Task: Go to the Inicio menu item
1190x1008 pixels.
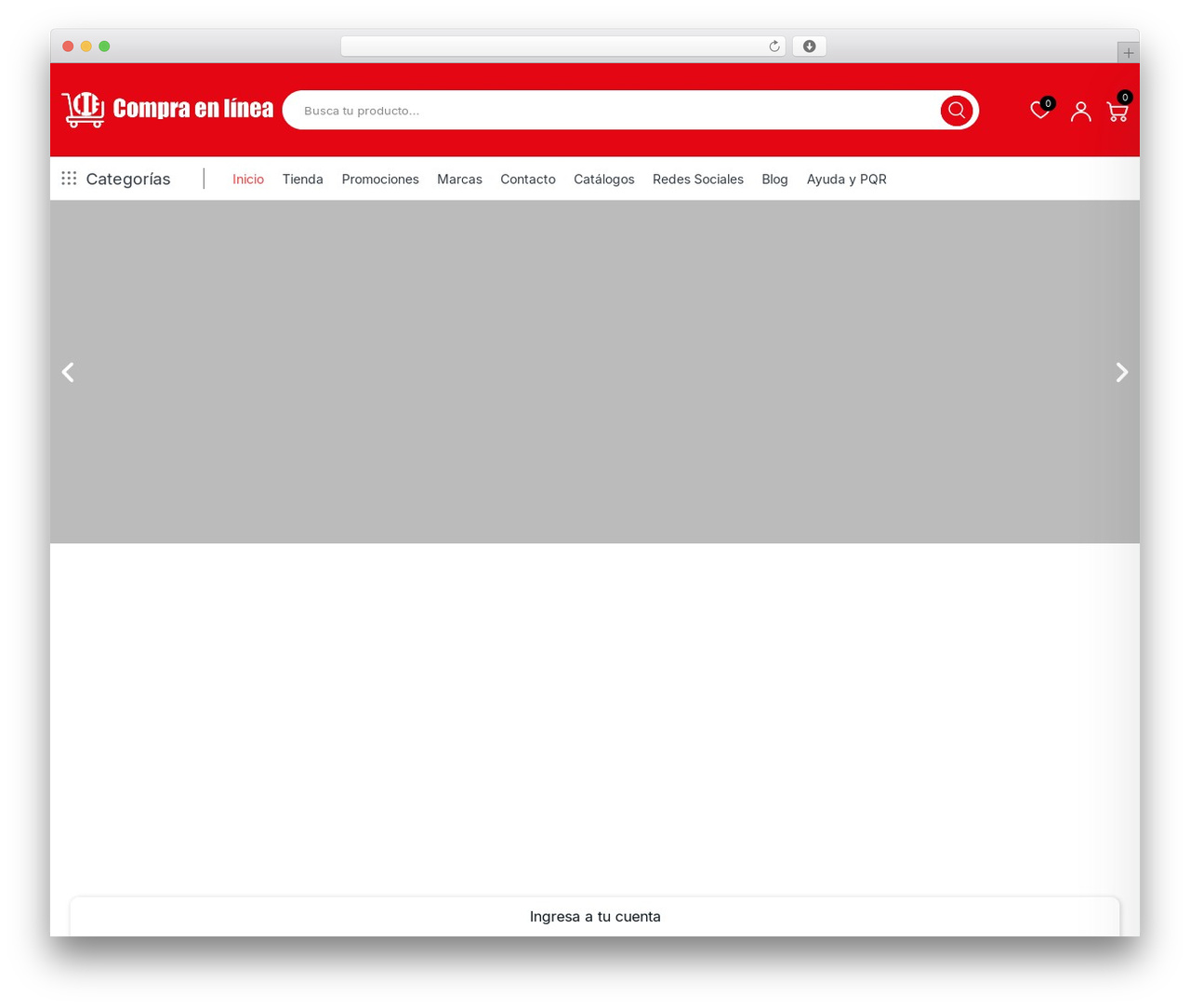Action: (248, 179)
